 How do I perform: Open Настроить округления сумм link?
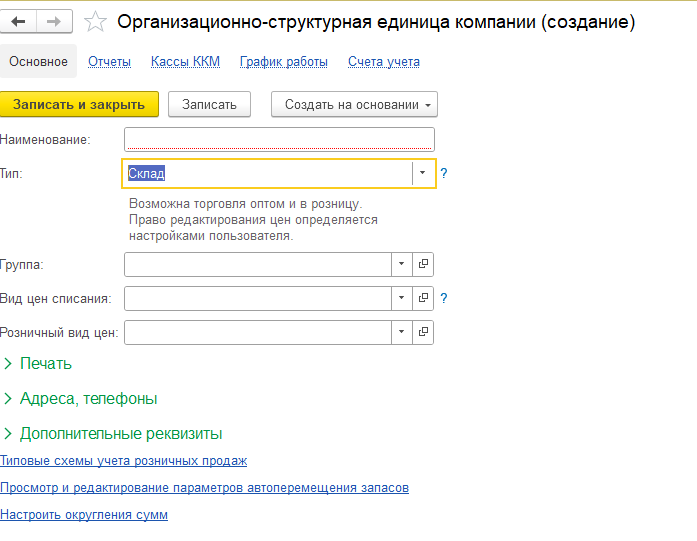[84, 514]
